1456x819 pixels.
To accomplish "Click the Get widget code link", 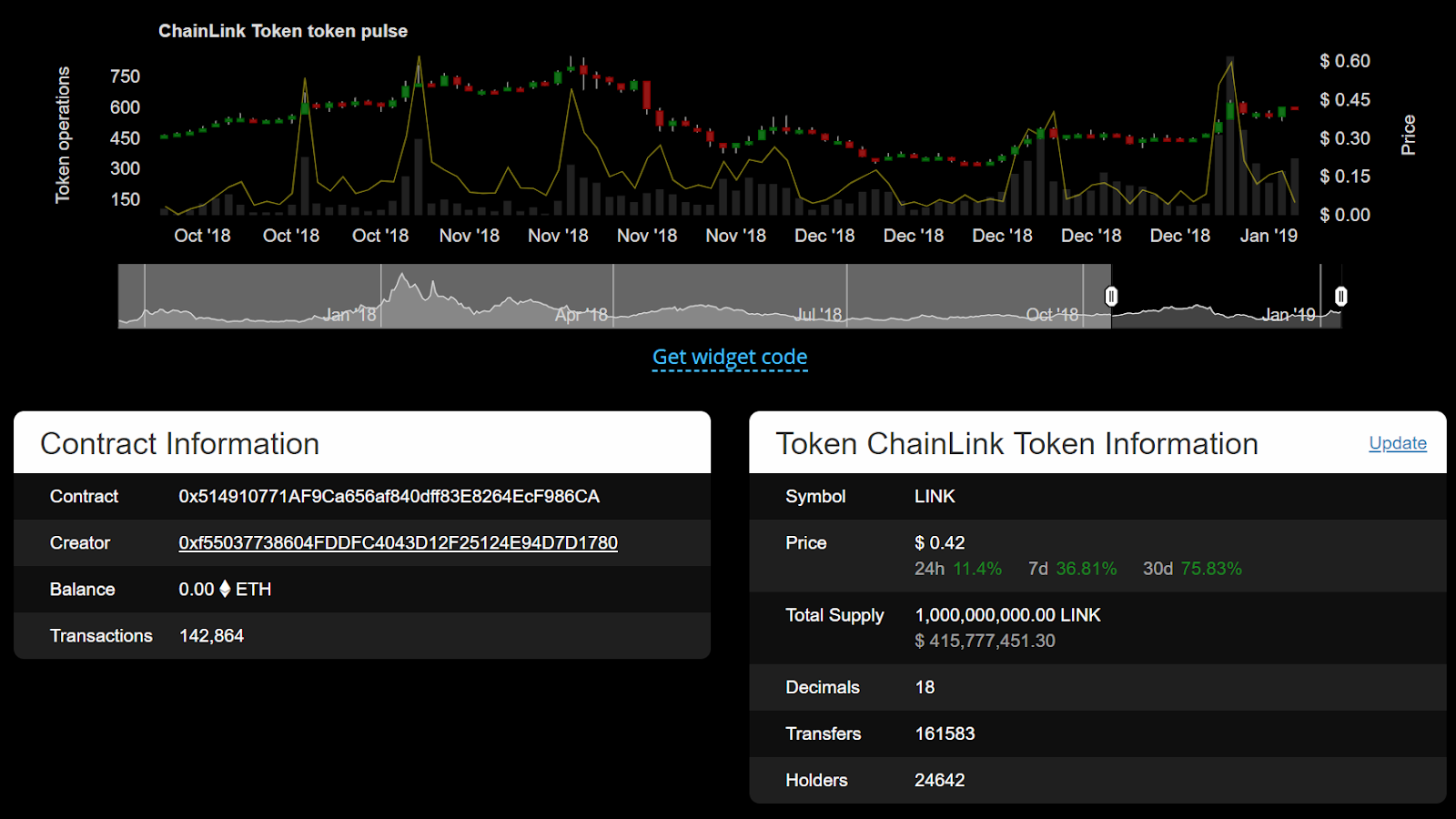I will coord(730,358).
